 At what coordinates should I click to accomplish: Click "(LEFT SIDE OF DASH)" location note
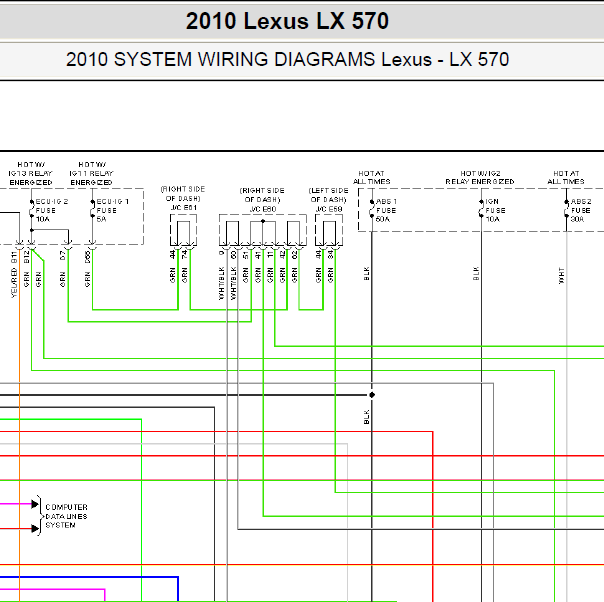[329, 195]
